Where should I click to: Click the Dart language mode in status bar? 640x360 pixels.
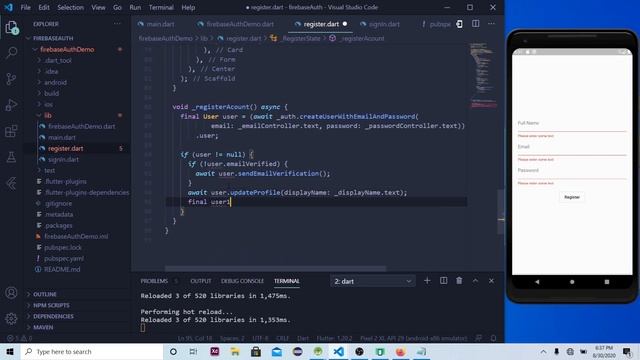[302, 338]
